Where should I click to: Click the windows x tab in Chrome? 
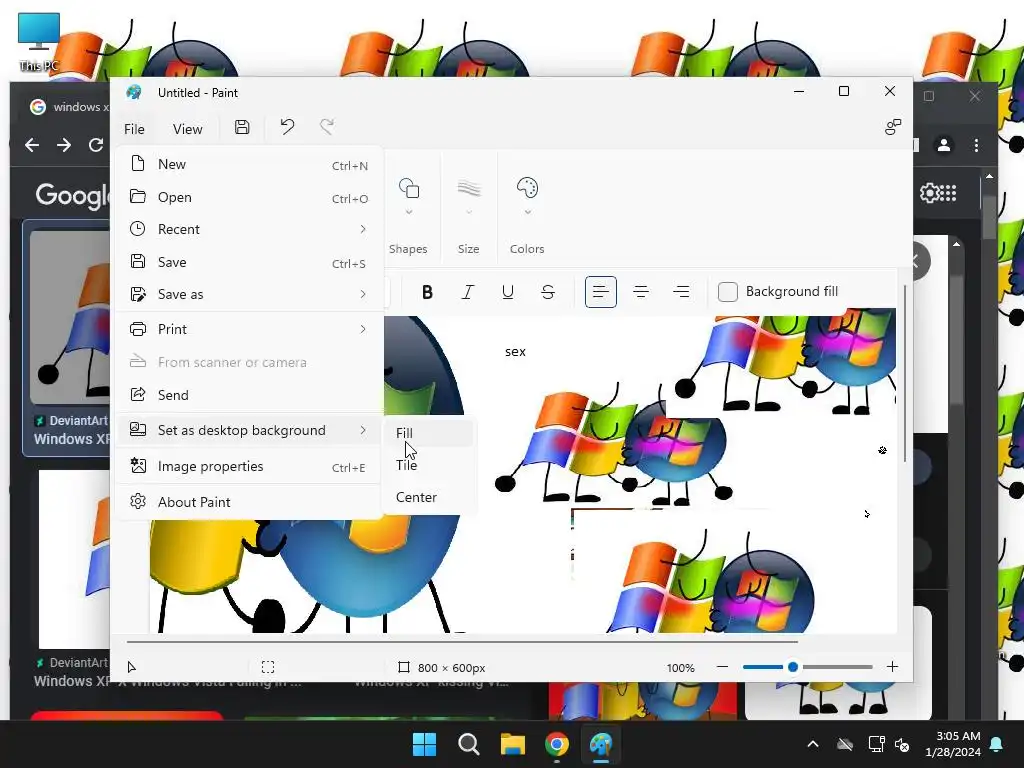68,107
